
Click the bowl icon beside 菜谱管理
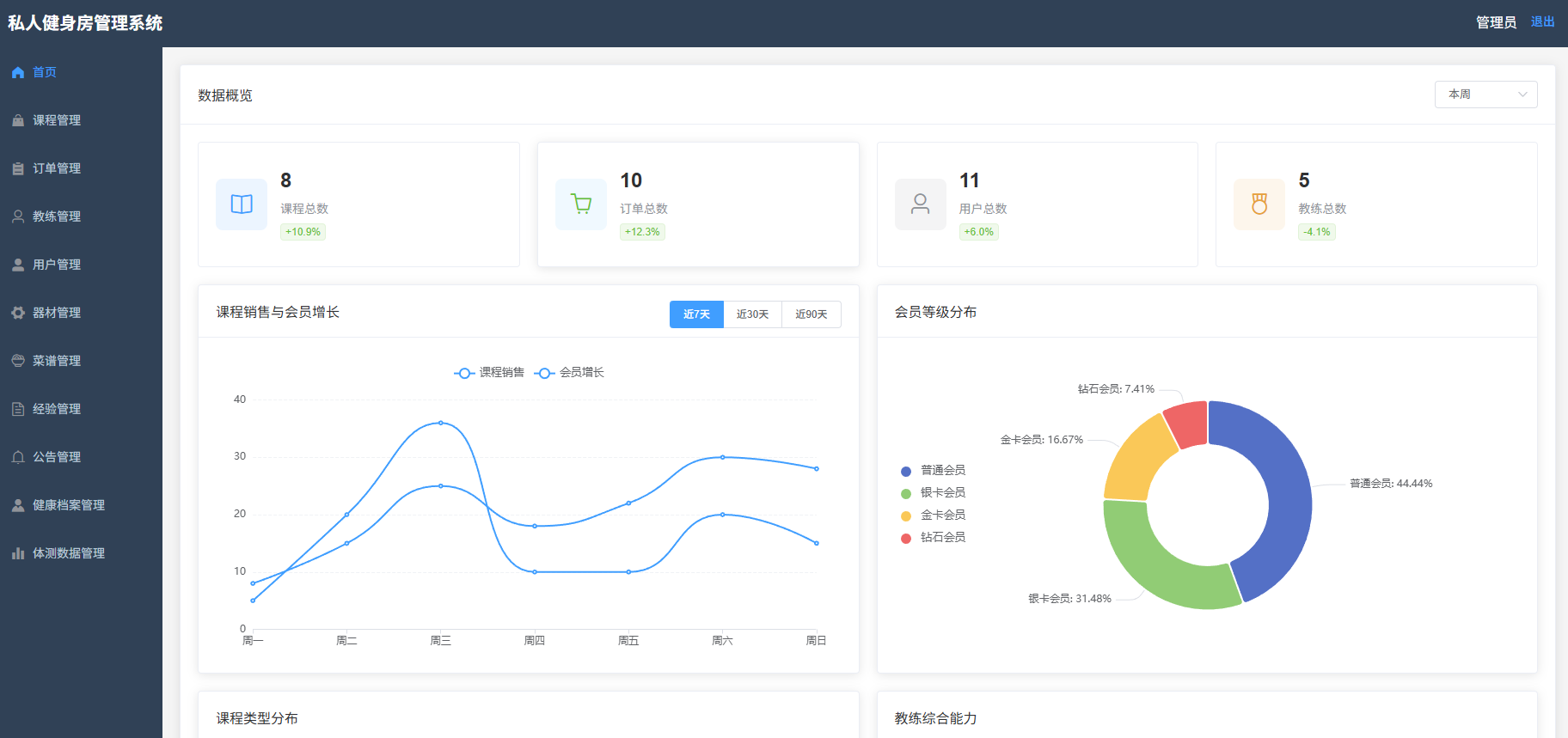tap(18, 362)
